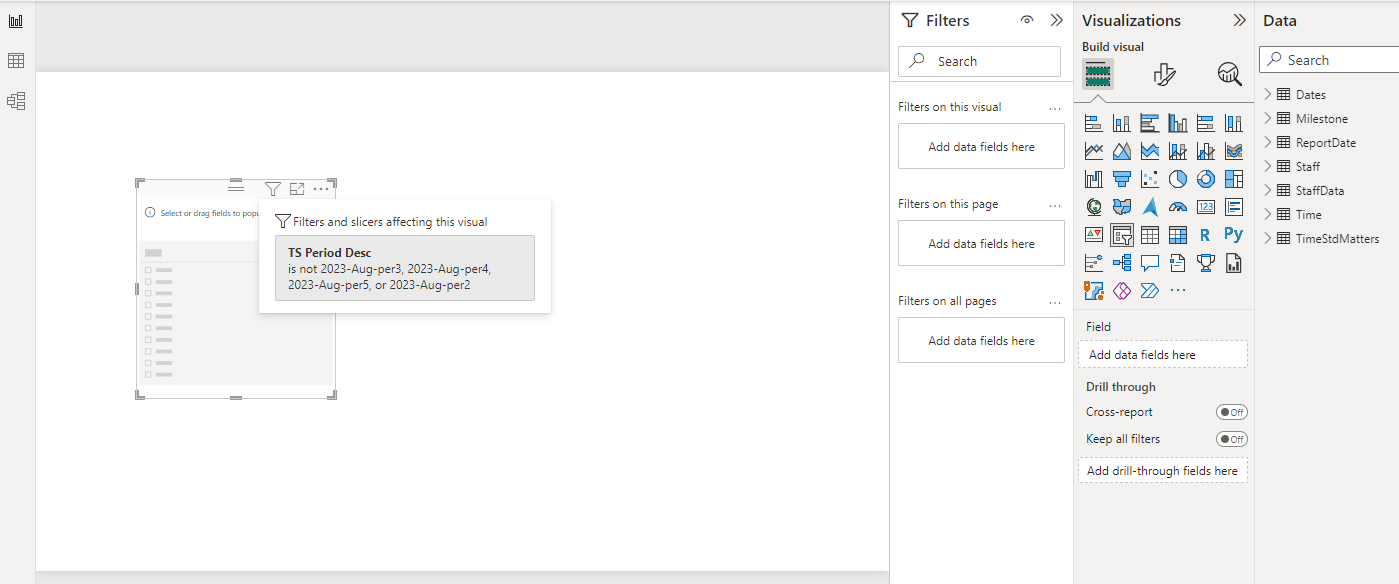Image resolution: width=1399 pixels, height=584 pixels.
Task: Switch to Report view in left sidebar
Action: (x=16, y=21)
